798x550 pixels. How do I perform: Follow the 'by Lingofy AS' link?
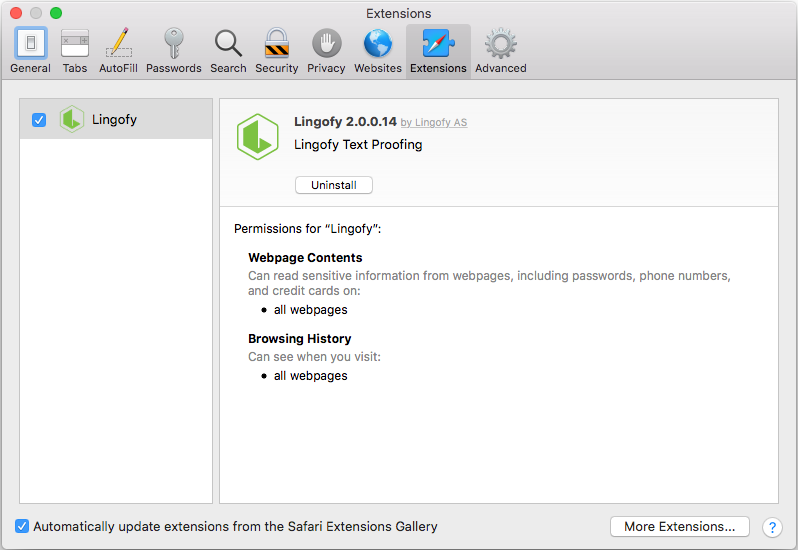pyautogui.click(x=434, y=123)
